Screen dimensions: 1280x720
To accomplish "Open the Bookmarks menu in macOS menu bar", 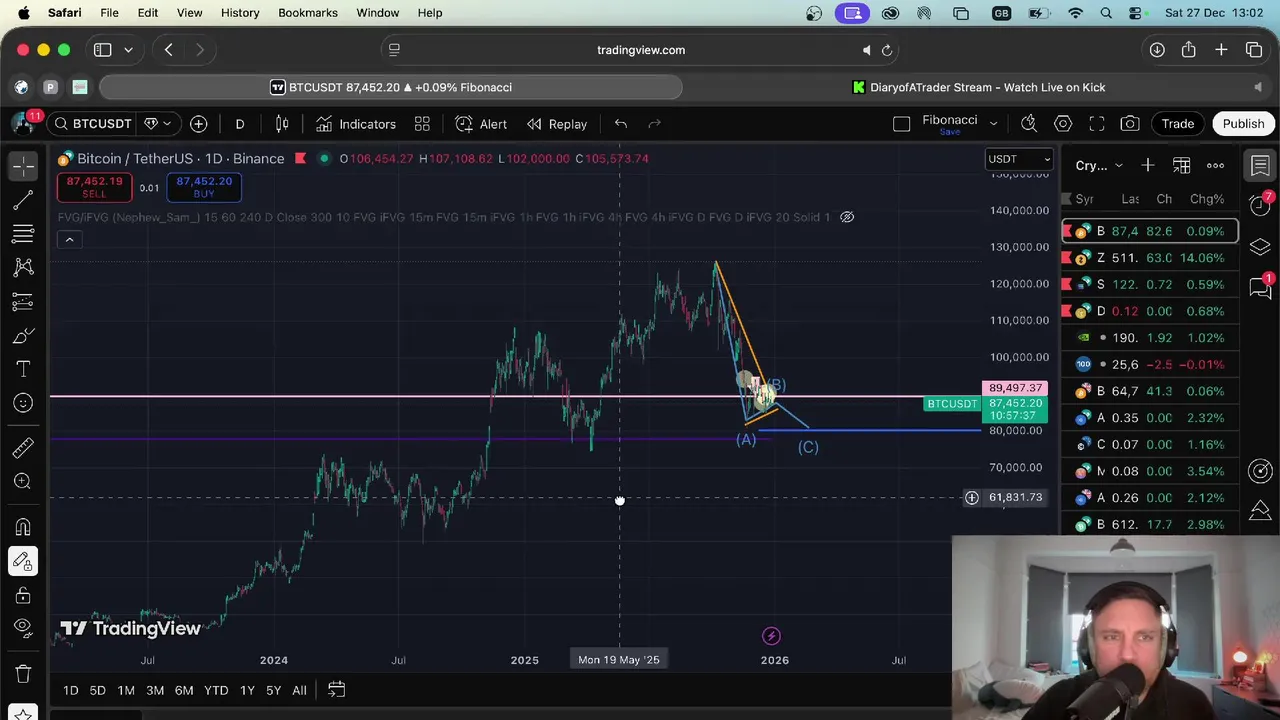I will coord(308,13).
